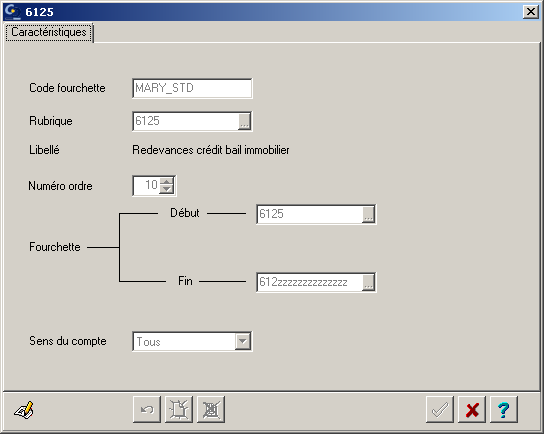Click the checkmark validate button

tap(440, 410)
